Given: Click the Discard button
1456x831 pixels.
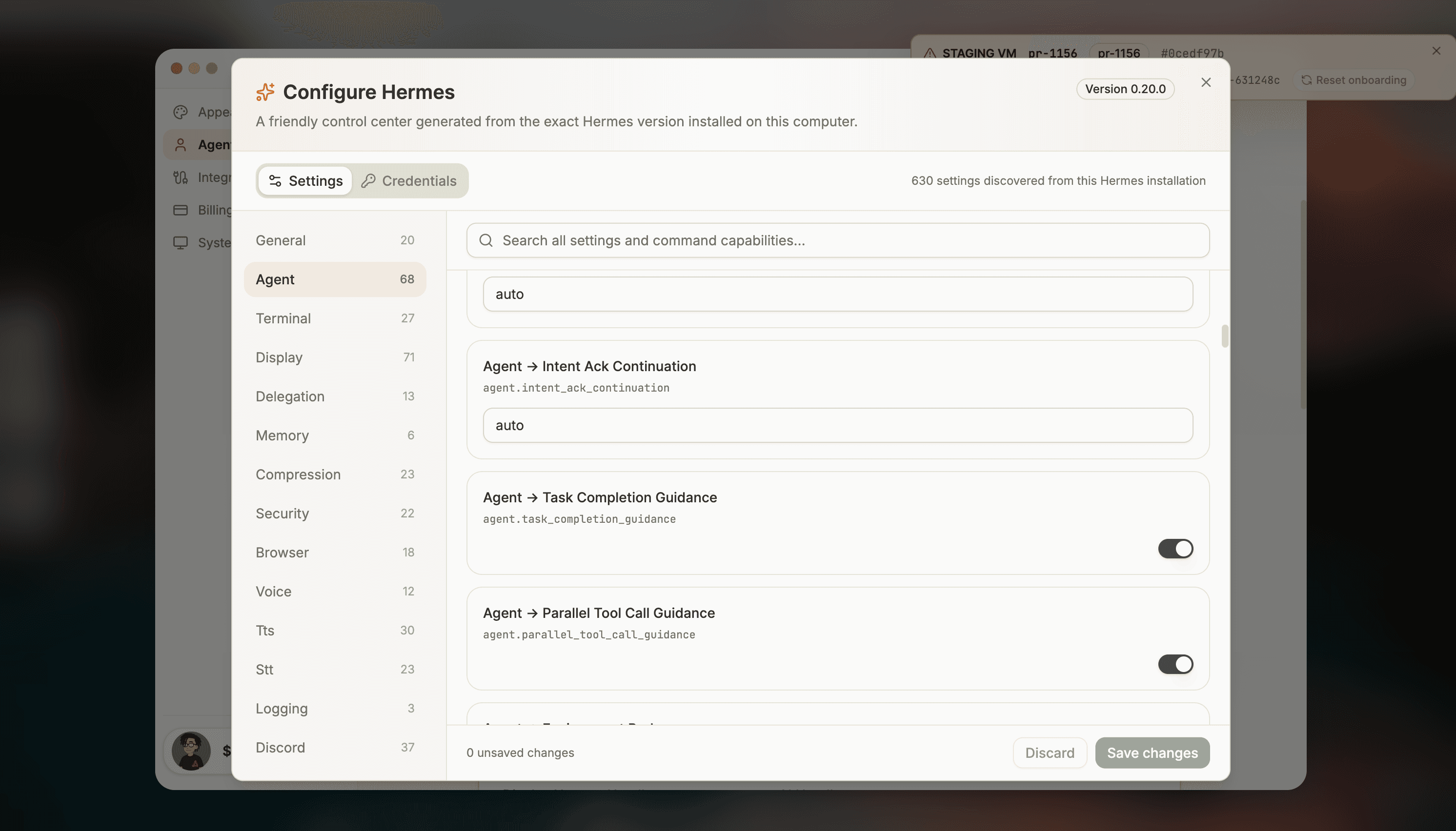Looking at the screenshot, I should pos(1050,753).
